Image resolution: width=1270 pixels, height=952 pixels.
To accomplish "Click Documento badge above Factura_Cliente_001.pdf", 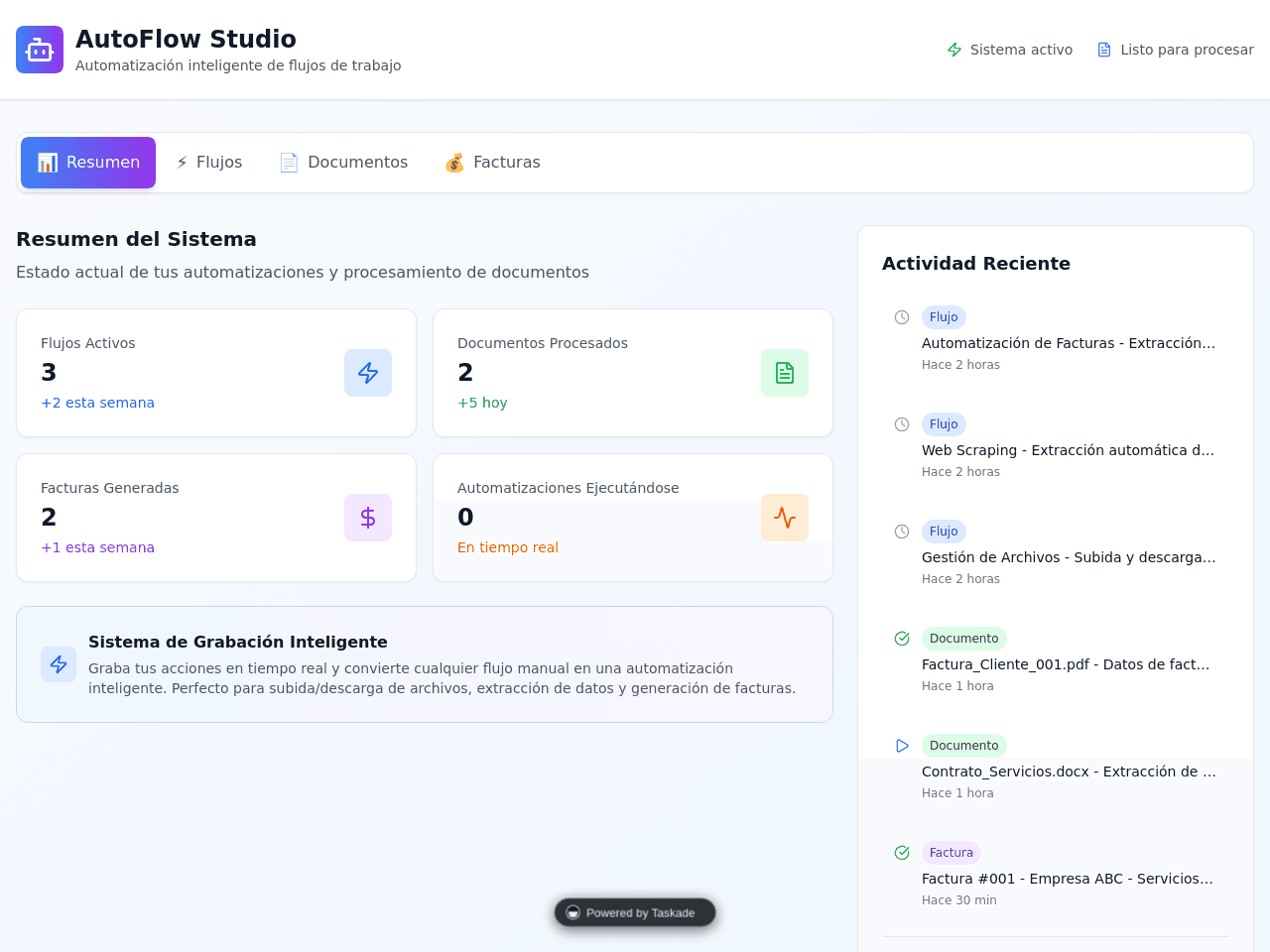I will [964, 639].
